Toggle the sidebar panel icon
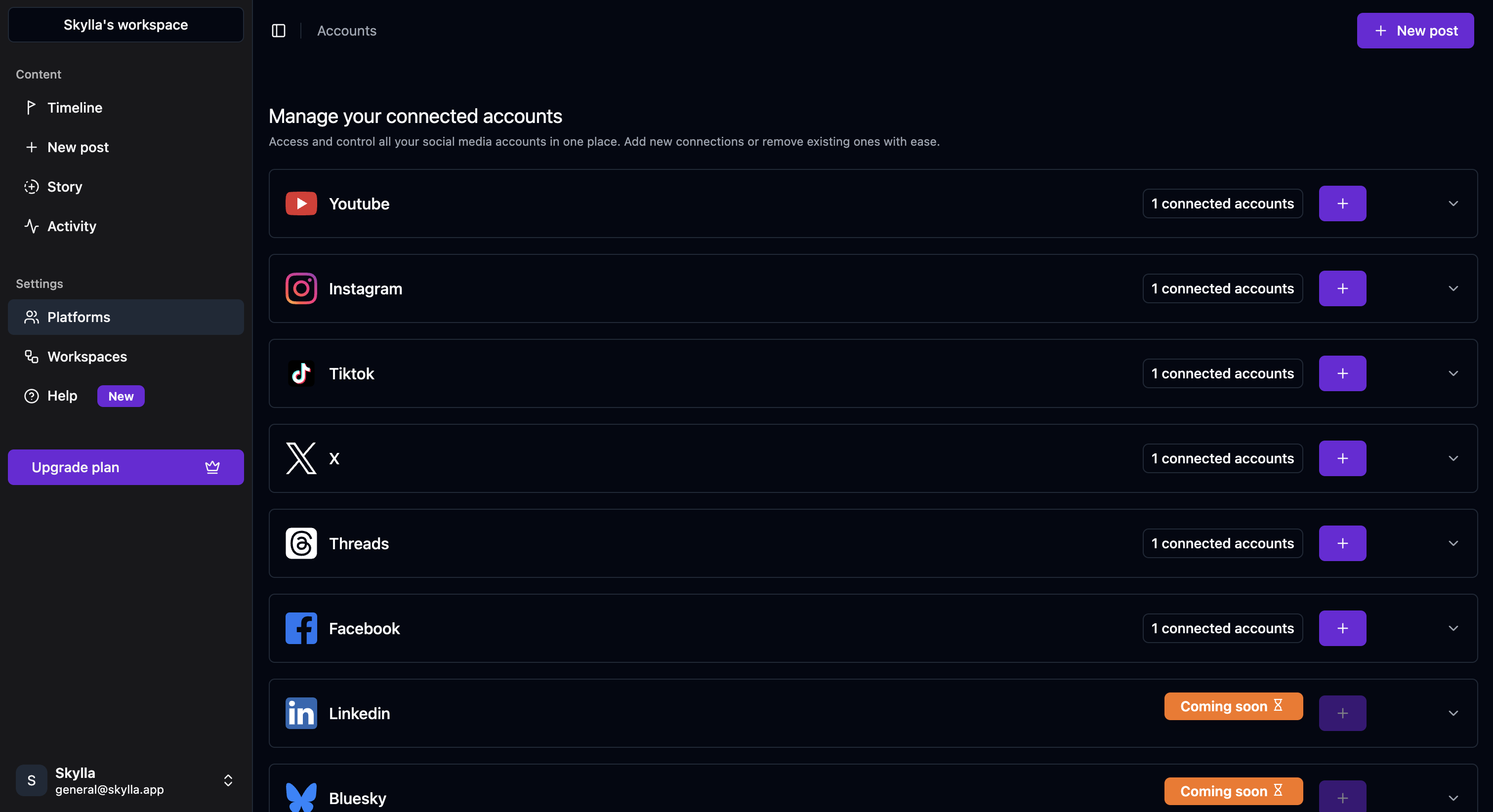The height and width of the screenshot is (812, 1493). click(278, 31)
